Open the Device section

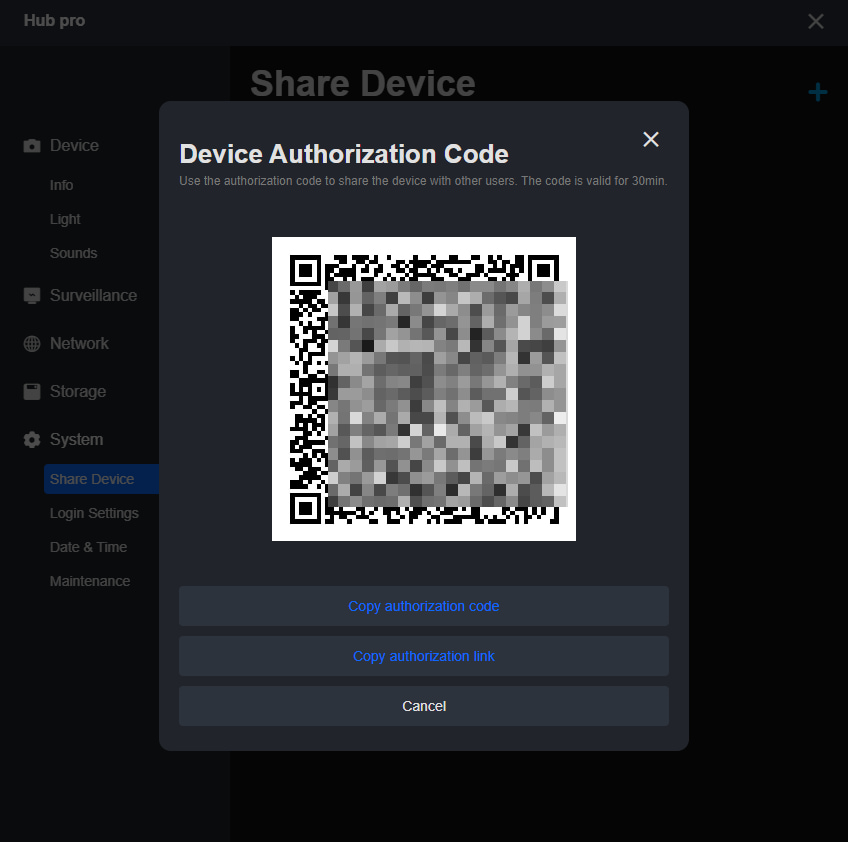click(x=74, y=145)
